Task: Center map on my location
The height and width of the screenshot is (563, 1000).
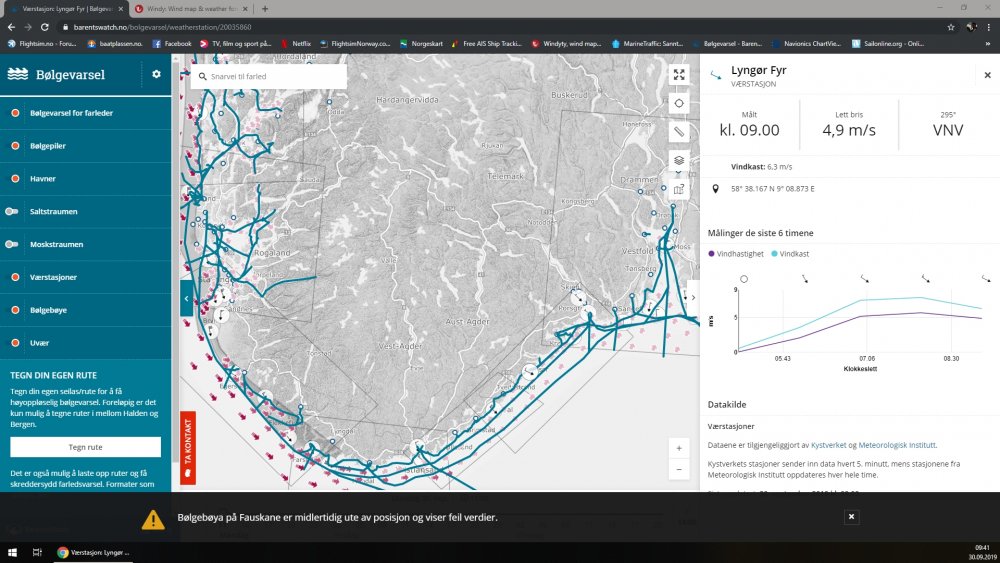Action: click(x=679, y=103)
